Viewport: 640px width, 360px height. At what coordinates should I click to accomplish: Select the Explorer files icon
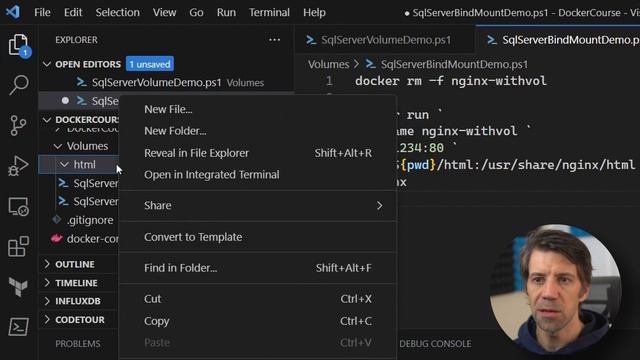tap(18, 44)
